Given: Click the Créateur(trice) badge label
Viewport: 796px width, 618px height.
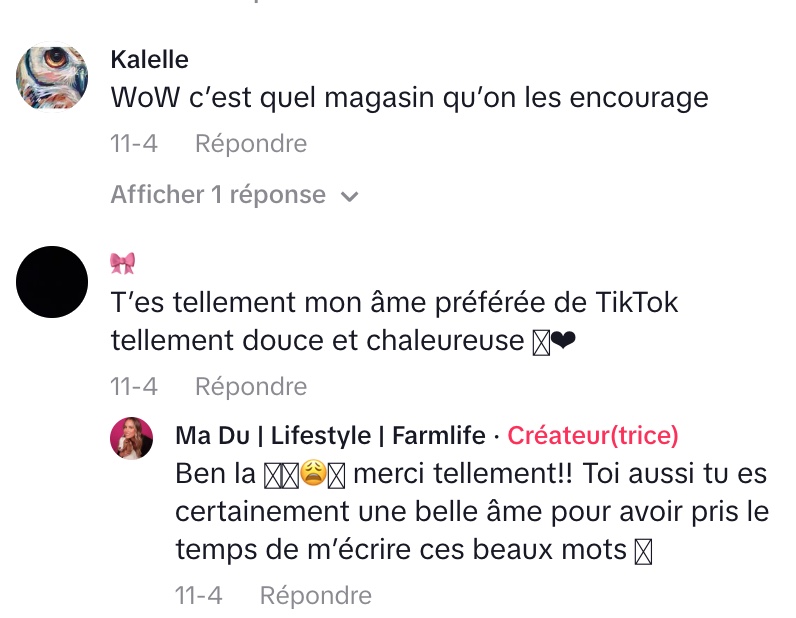Looking at the screenshot, I should [x=593, y=435].
